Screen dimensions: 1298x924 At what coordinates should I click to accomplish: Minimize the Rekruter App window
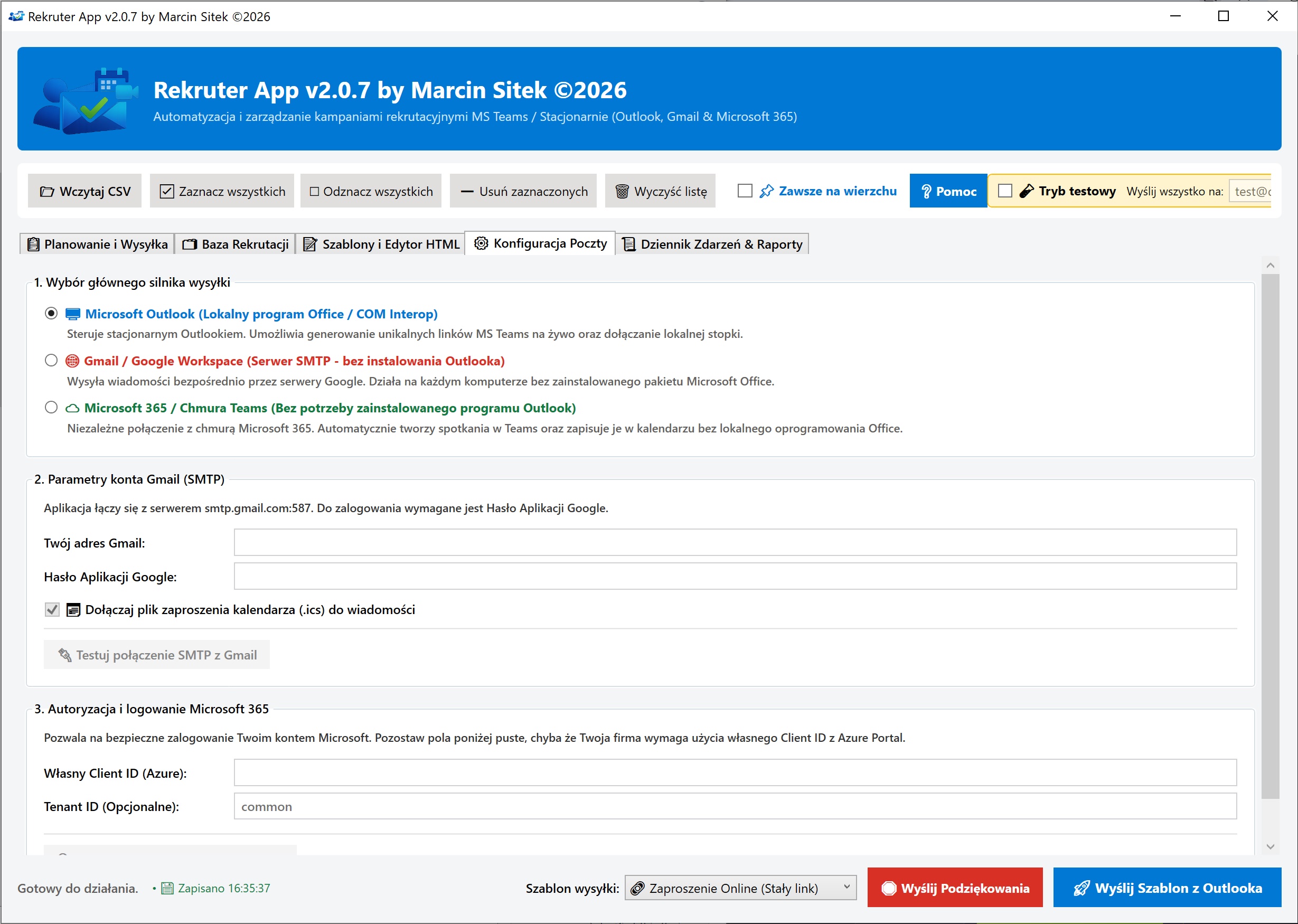1175,16
